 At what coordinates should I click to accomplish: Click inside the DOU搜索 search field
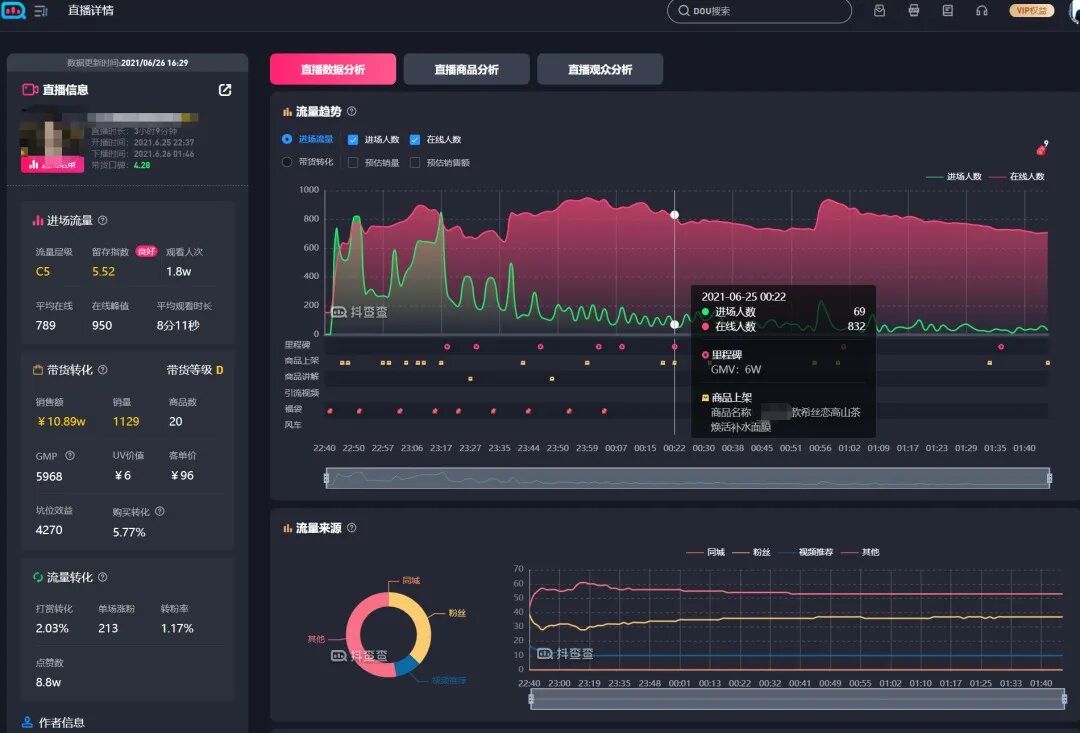pyautogui.click(x=759, y=11)
